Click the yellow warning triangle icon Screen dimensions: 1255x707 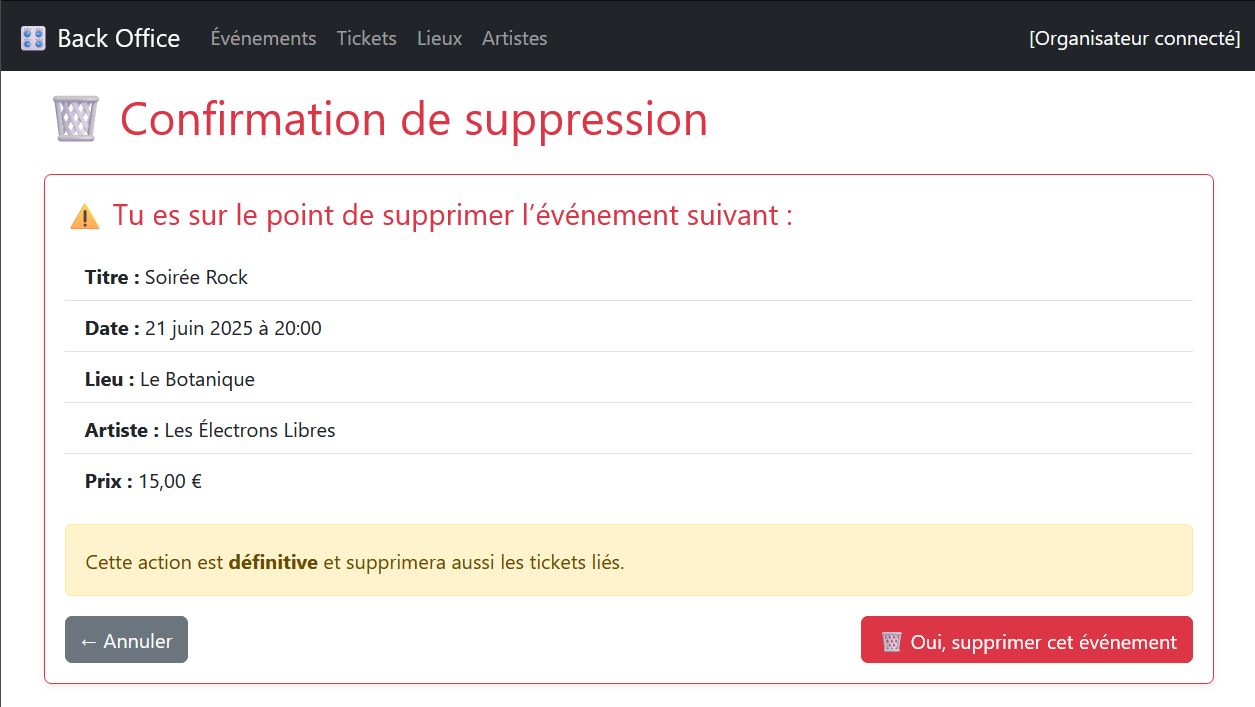pos(85,216)
